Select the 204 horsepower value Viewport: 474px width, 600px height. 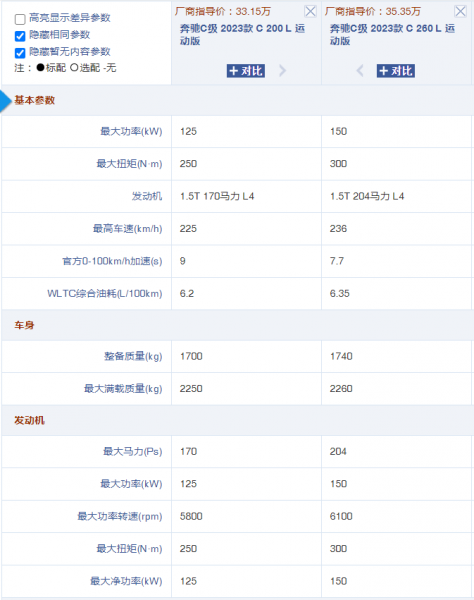point(338,452)
